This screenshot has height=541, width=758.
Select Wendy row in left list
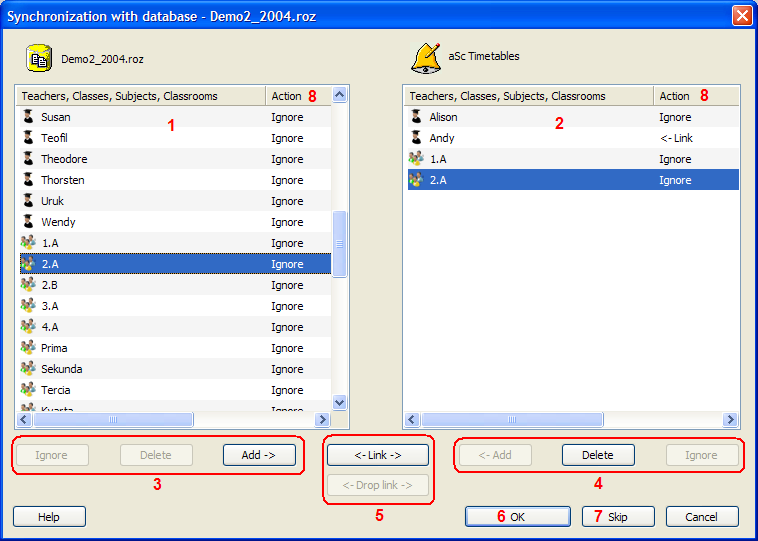(150, 222)
